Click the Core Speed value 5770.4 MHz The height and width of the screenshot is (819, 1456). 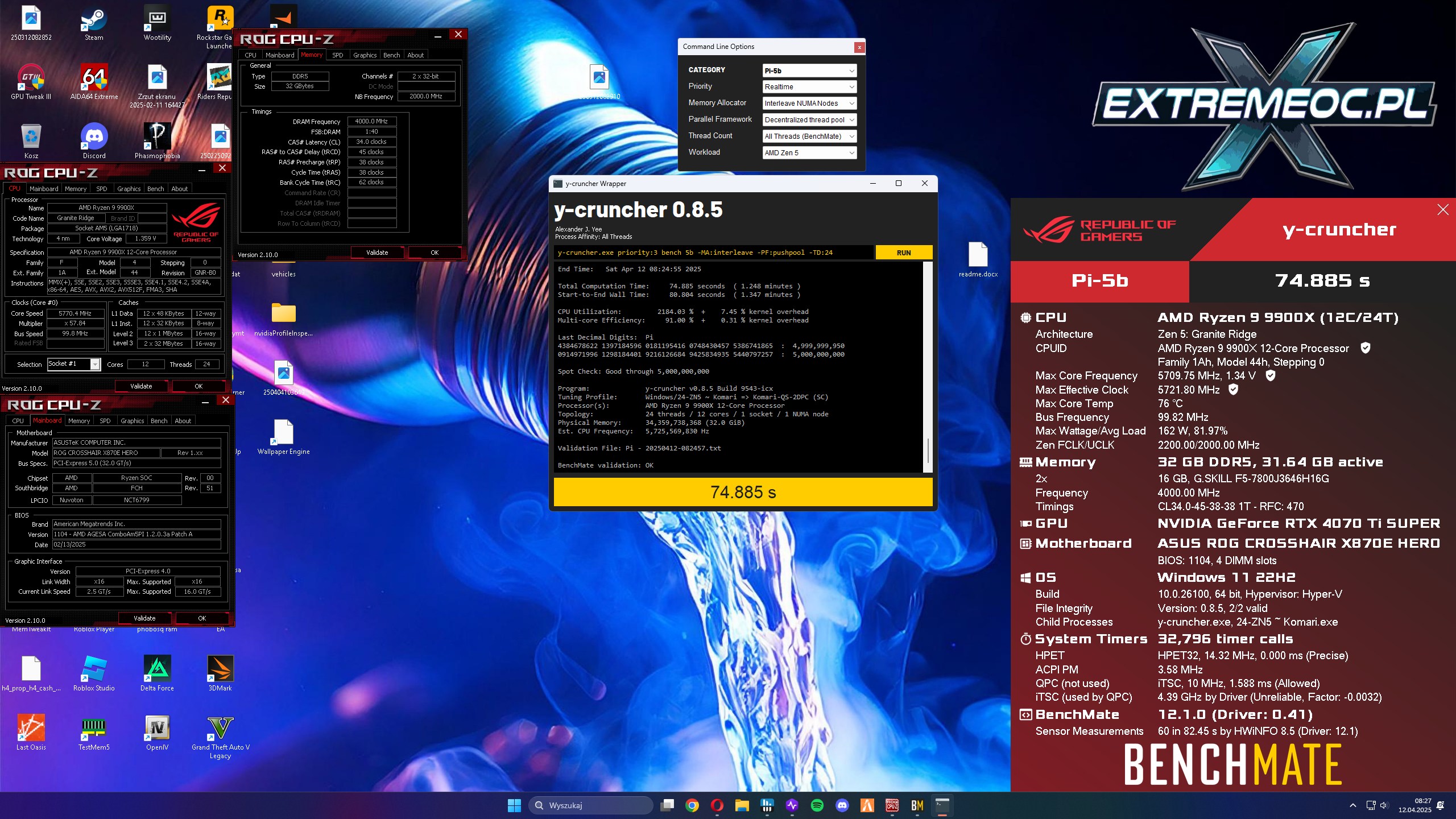[75, 313]
